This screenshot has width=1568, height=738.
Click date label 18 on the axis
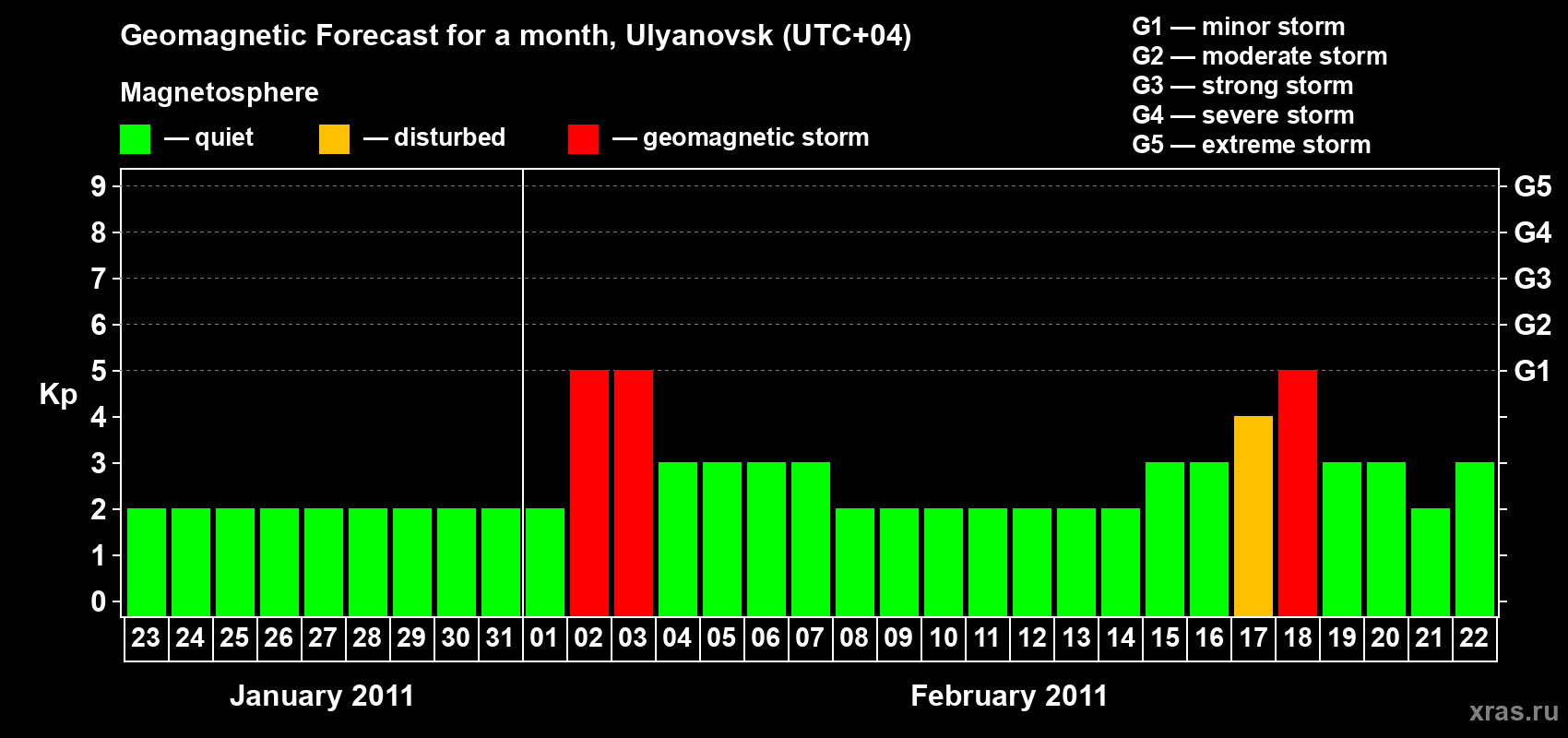[1297, 637]
